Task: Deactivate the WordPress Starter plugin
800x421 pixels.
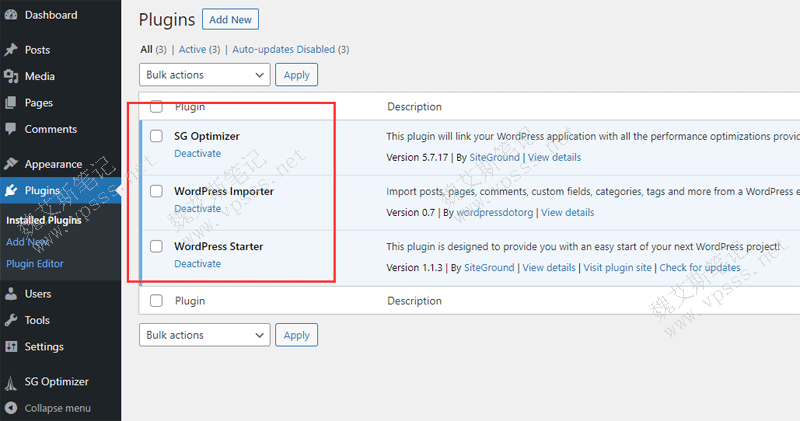Action: click(197, 263)
